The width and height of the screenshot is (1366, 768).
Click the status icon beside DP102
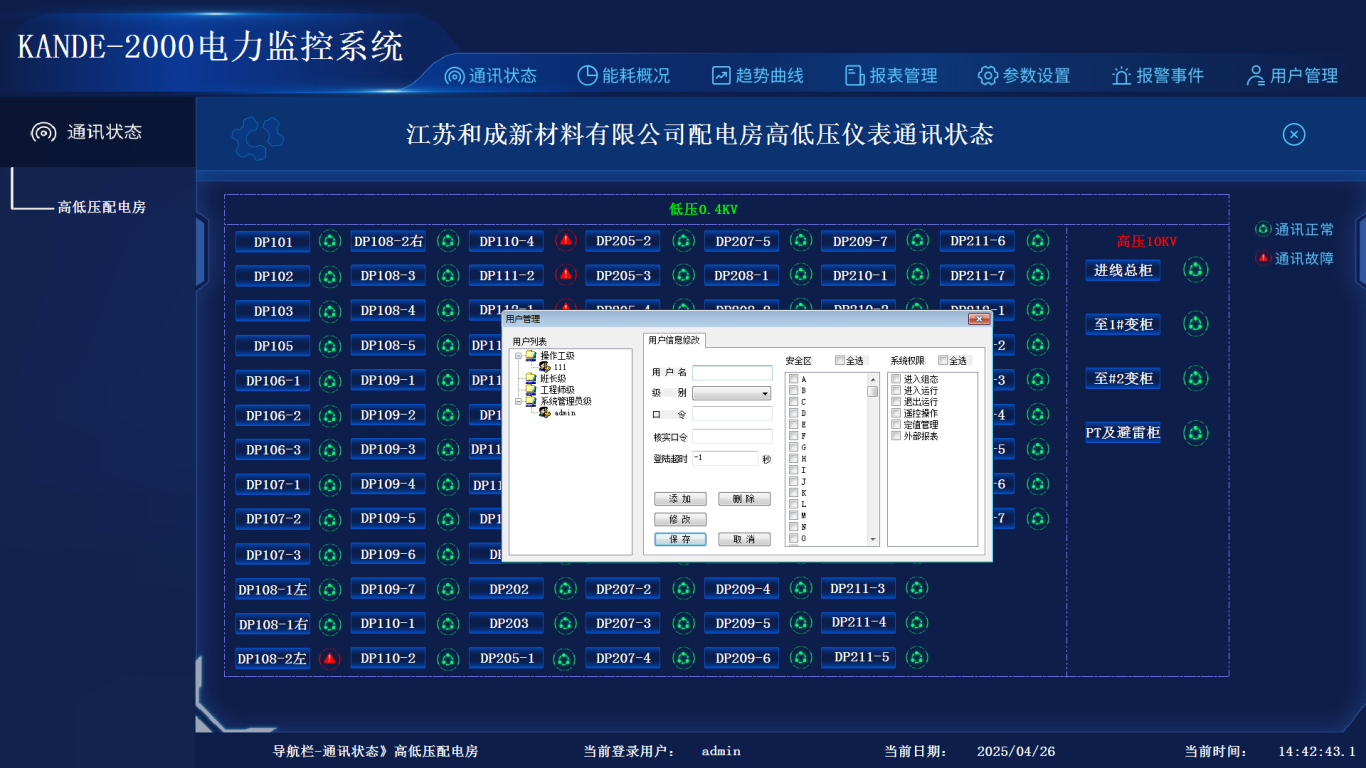(330, 276)
